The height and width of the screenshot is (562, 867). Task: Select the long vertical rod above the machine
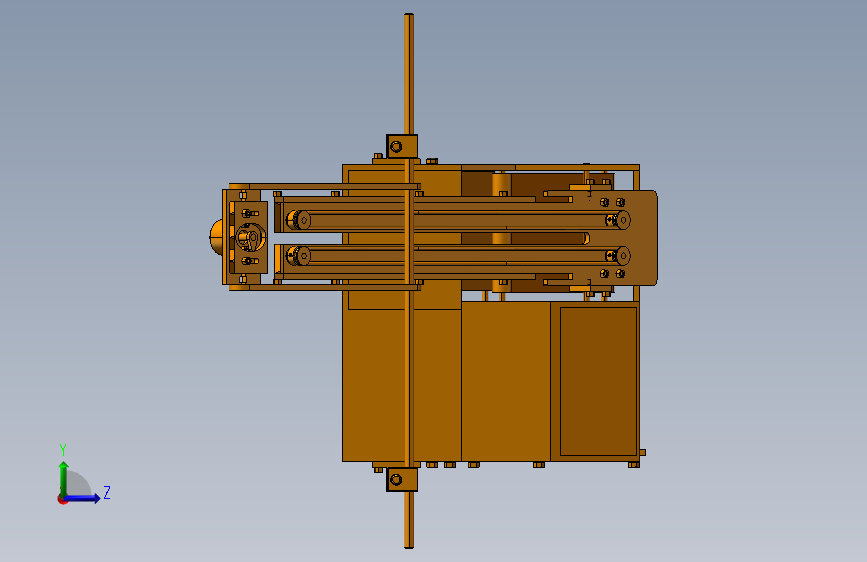(x=409, y=73)
